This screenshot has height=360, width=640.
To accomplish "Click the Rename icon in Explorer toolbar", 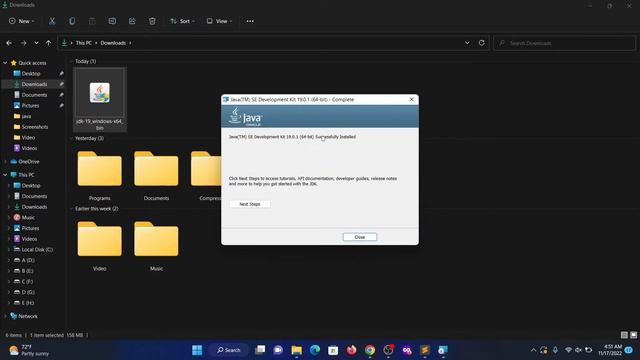I will pos(112,21).
